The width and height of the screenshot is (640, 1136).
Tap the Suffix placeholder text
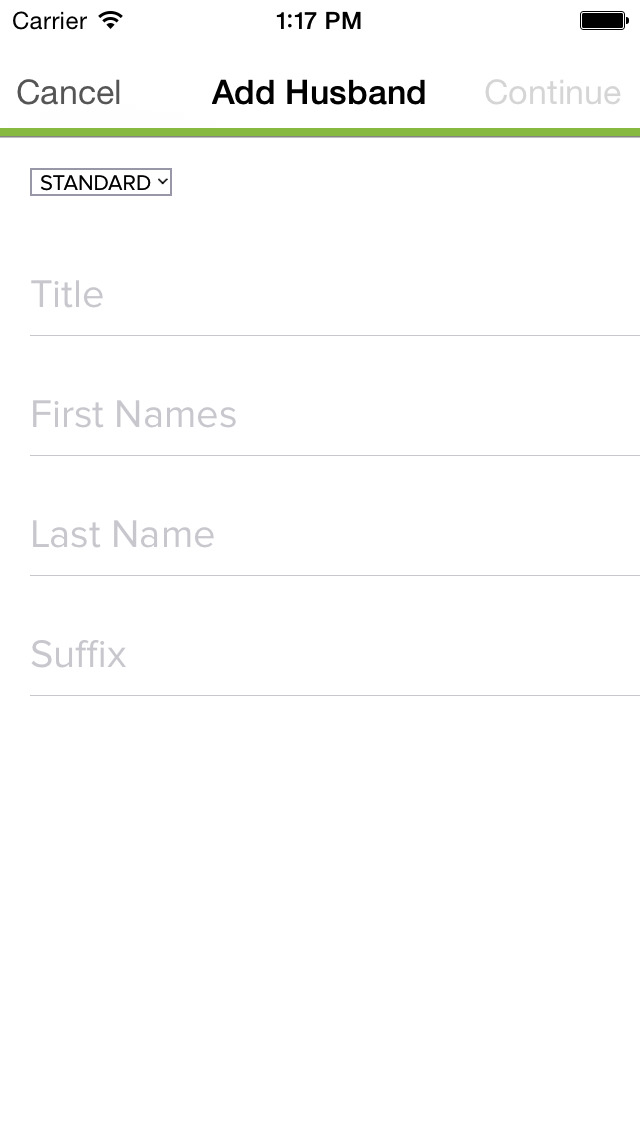tap(78, 654)
